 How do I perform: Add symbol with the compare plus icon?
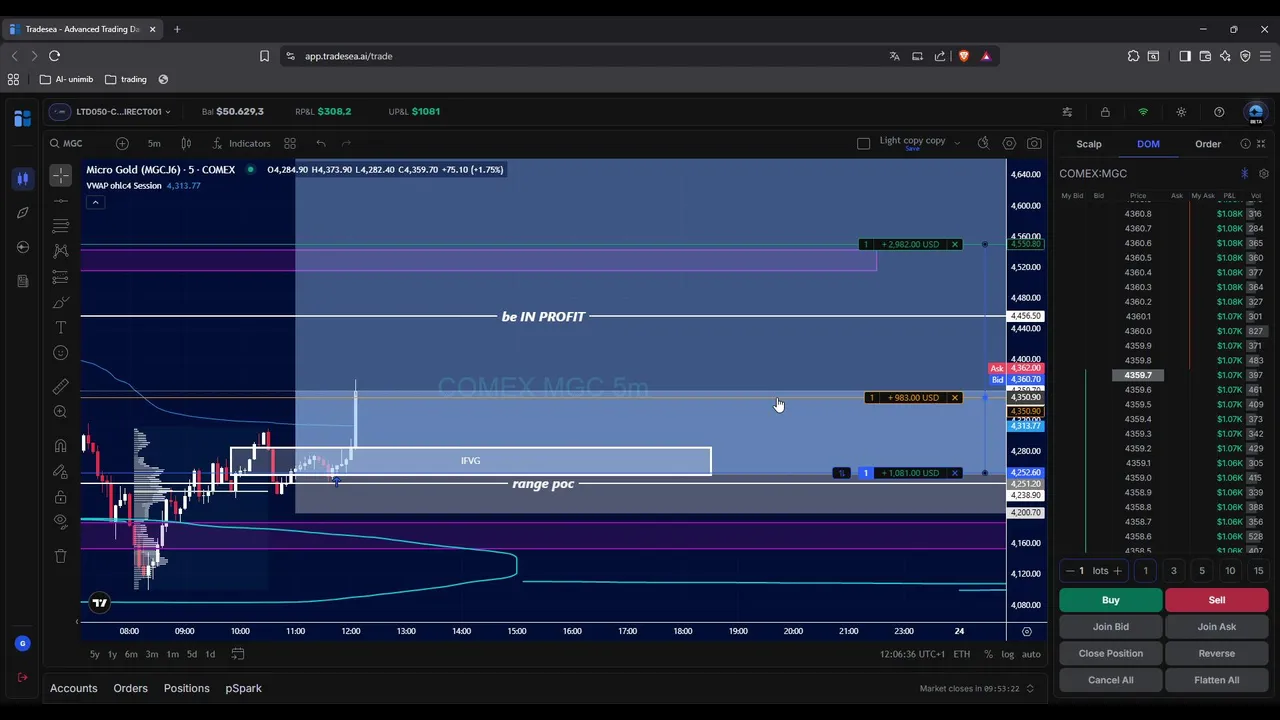[x=122, y=143]
